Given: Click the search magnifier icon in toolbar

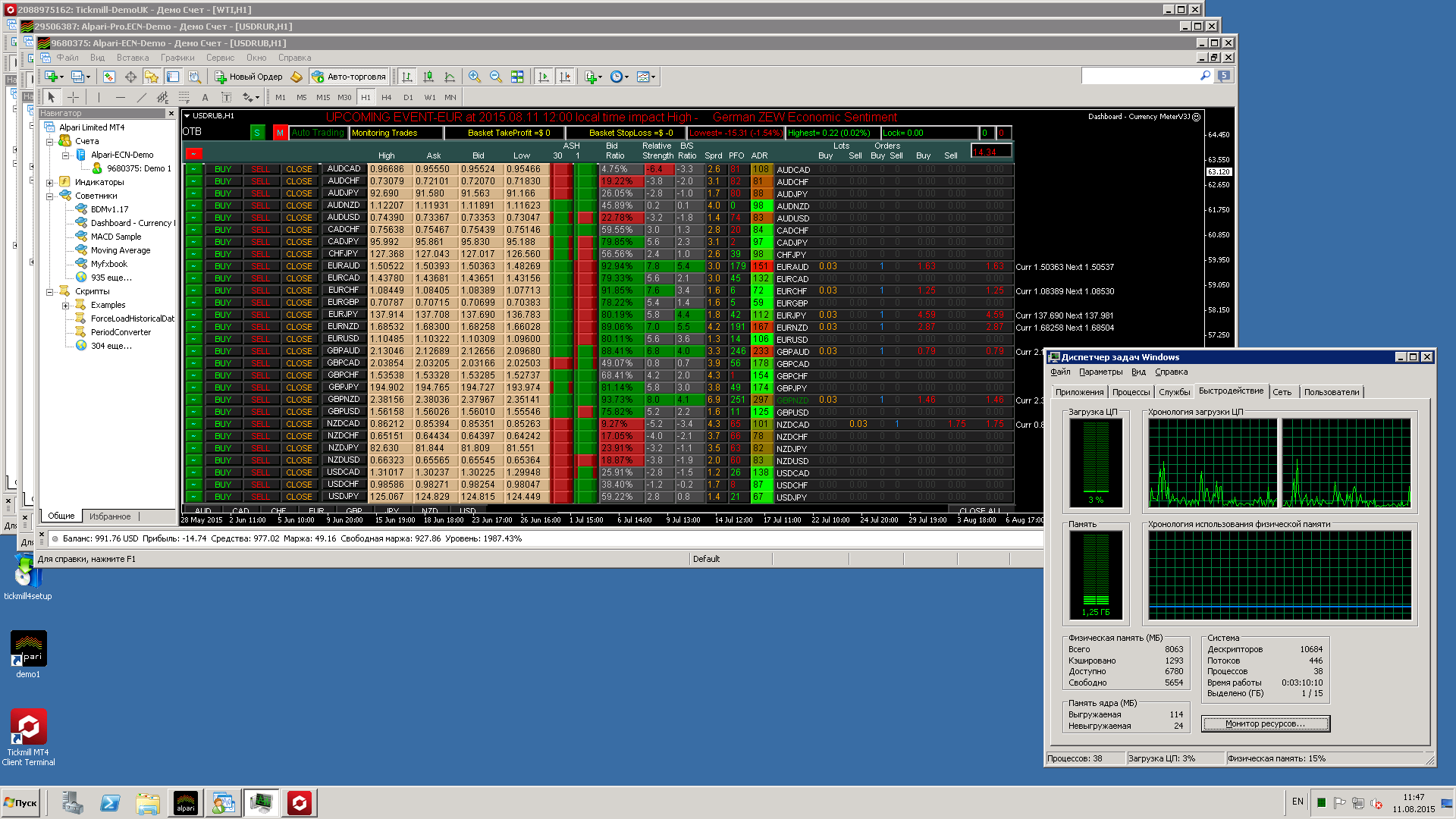Looking at the screenshot, I should pos(1205,76).
